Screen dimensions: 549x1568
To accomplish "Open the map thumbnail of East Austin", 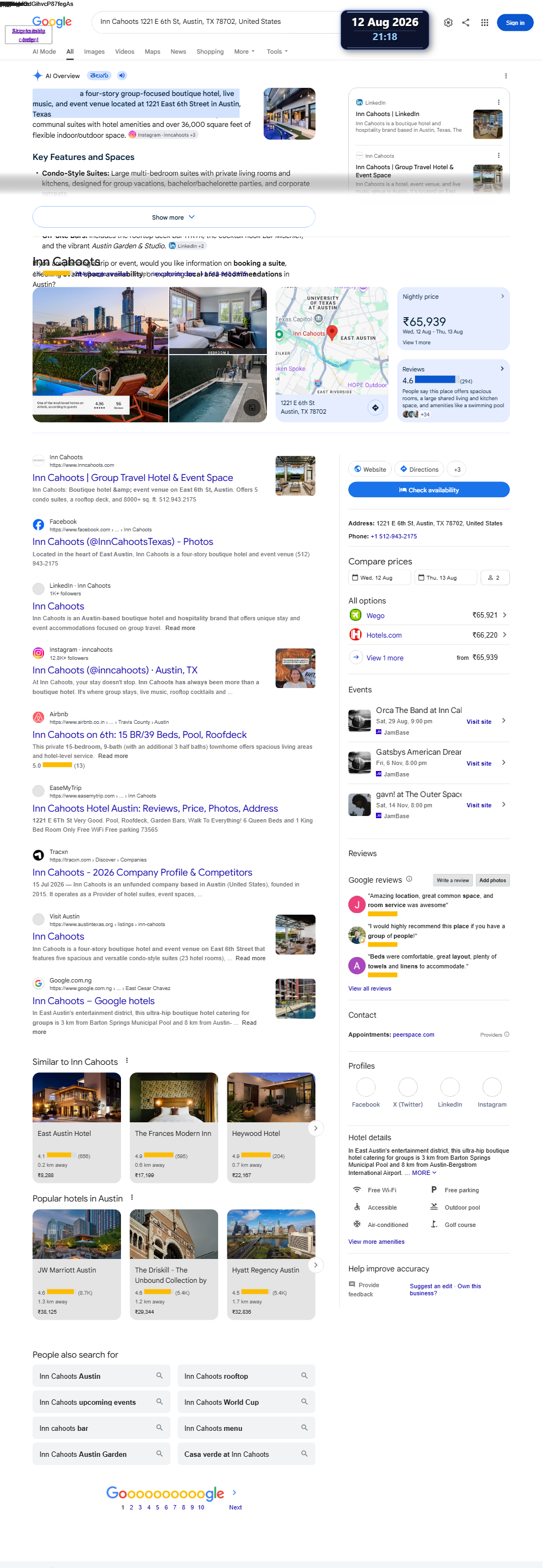I will pyautogui.click(x=331, y=341).
